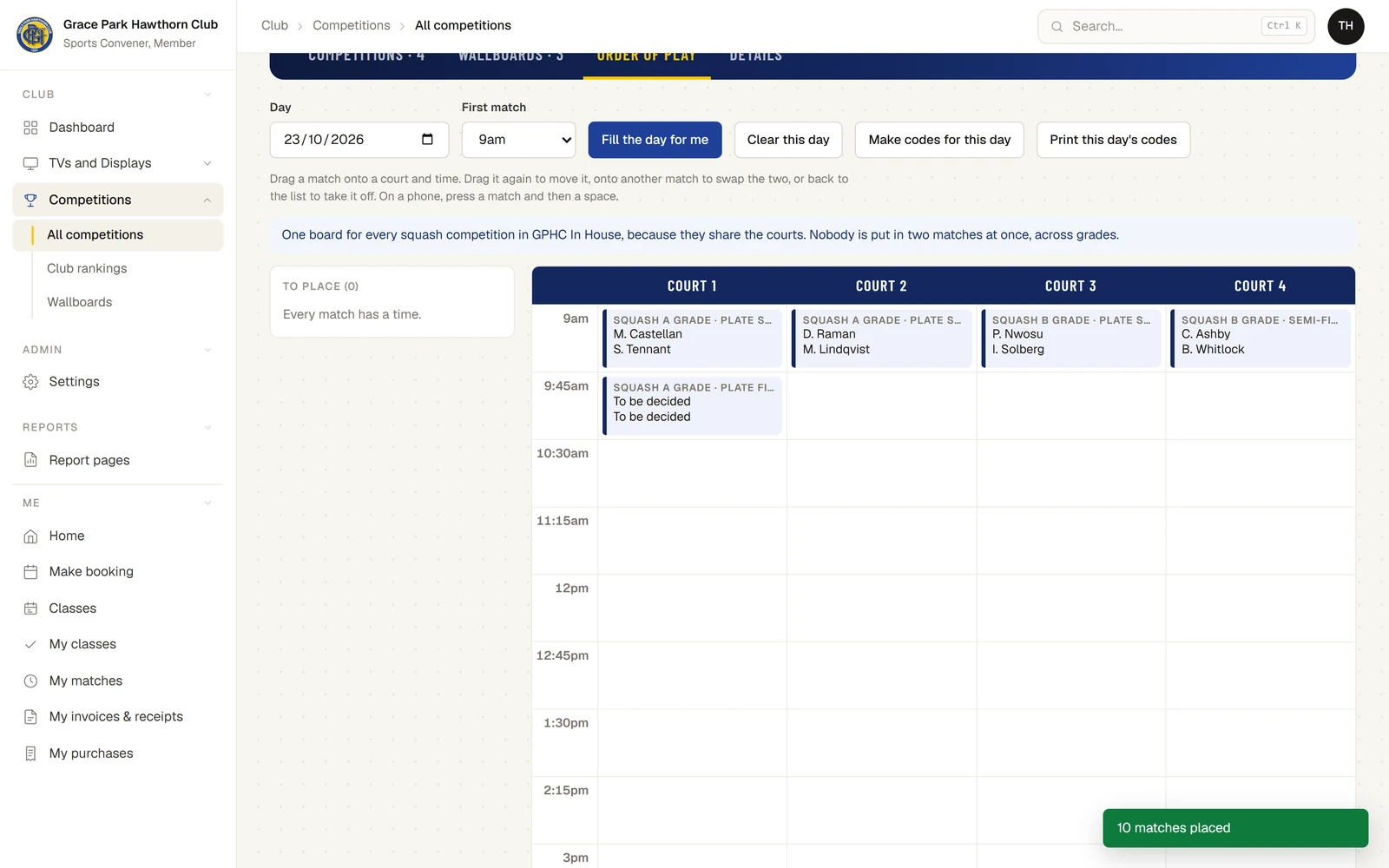1389x868 pixels.
Task: Switch to the Details tab
Action: pyautogui.click(x=756, y=58)
